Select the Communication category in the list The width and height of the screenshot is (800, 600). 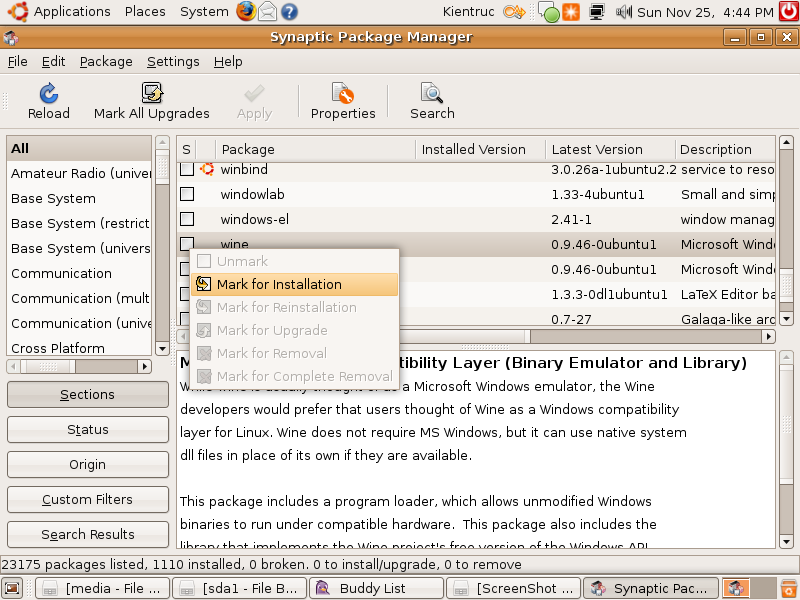(61, 273)
